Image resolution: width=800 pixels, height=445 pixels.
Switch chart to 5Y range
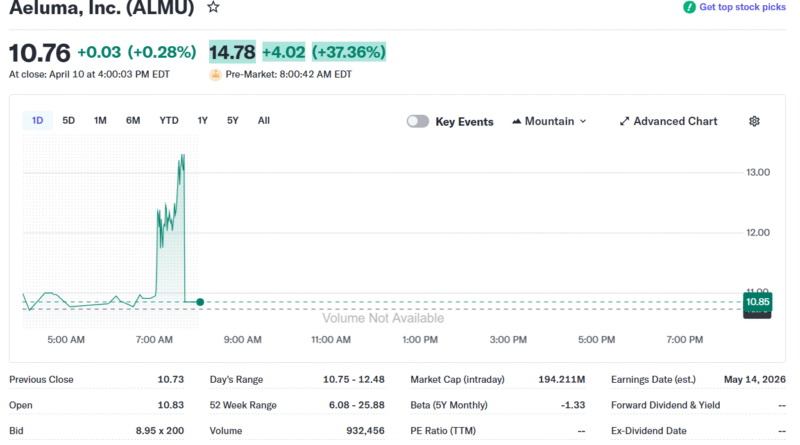[x=233, y=120]
